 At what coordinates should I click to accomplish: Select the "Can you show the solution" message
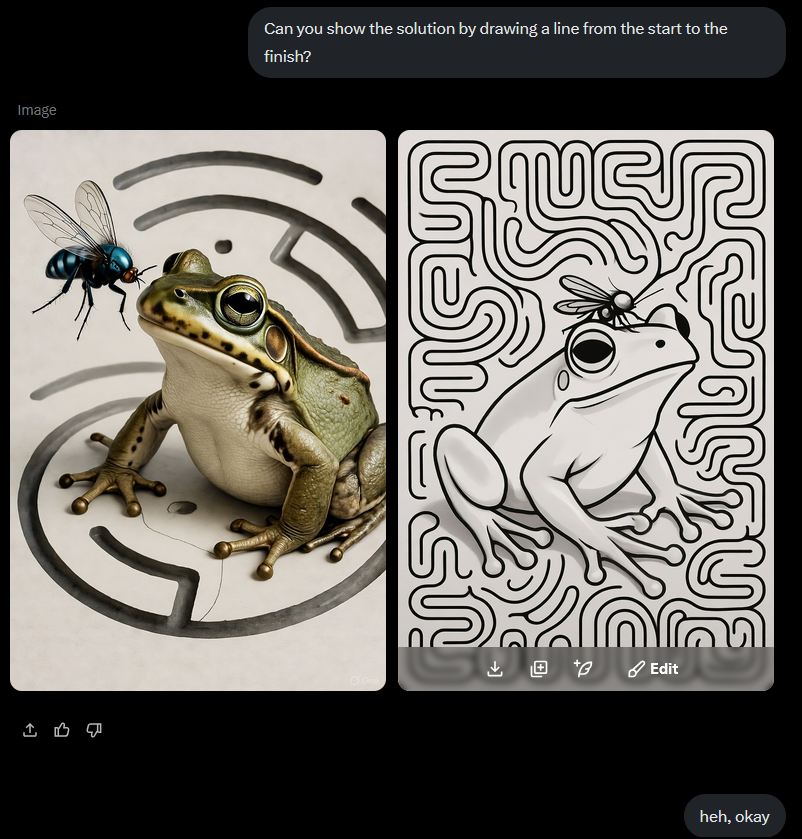pos(517,42)
